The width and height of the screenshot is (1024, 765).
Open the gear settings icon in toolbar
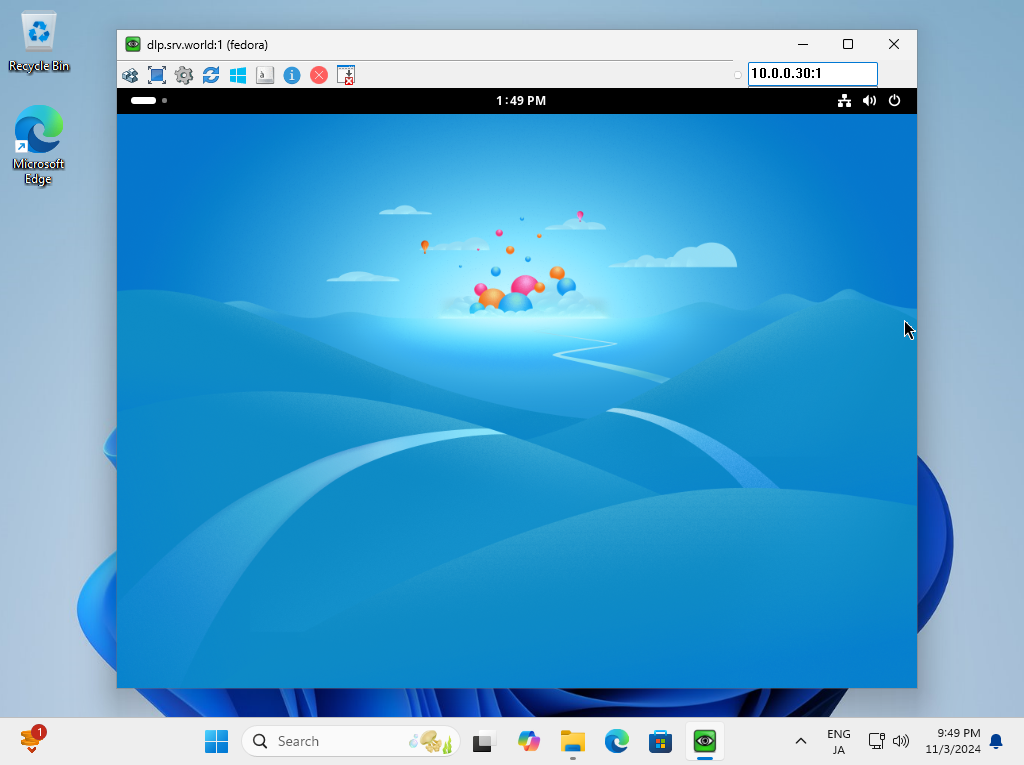click(184, 75)
